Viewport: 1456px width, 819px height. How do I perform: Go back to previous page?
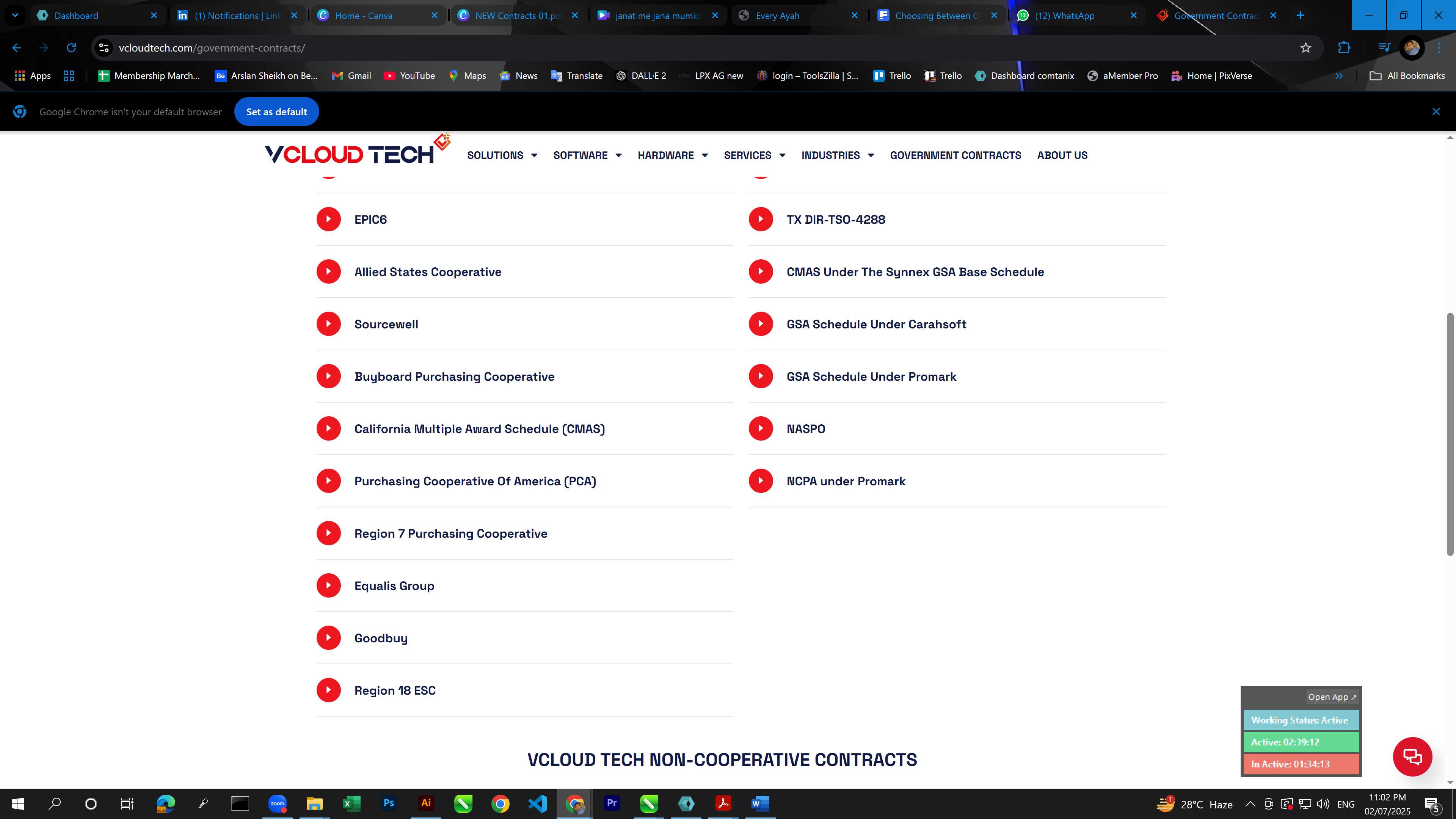click(x=17, y=48)
